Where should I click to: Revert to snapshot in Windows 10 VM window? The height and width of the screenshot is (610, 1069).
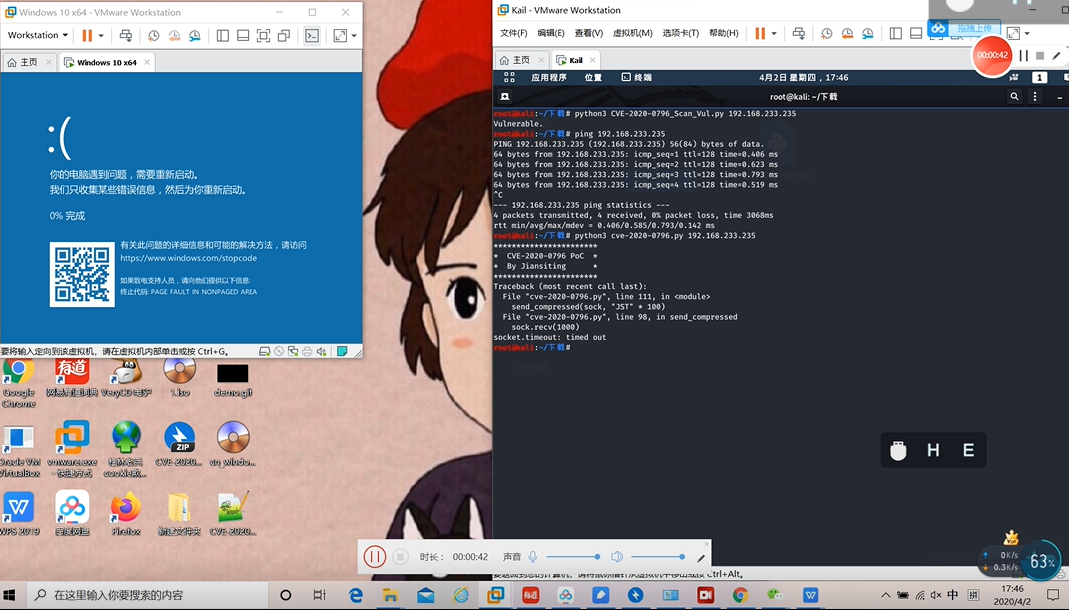click(175, 35)
